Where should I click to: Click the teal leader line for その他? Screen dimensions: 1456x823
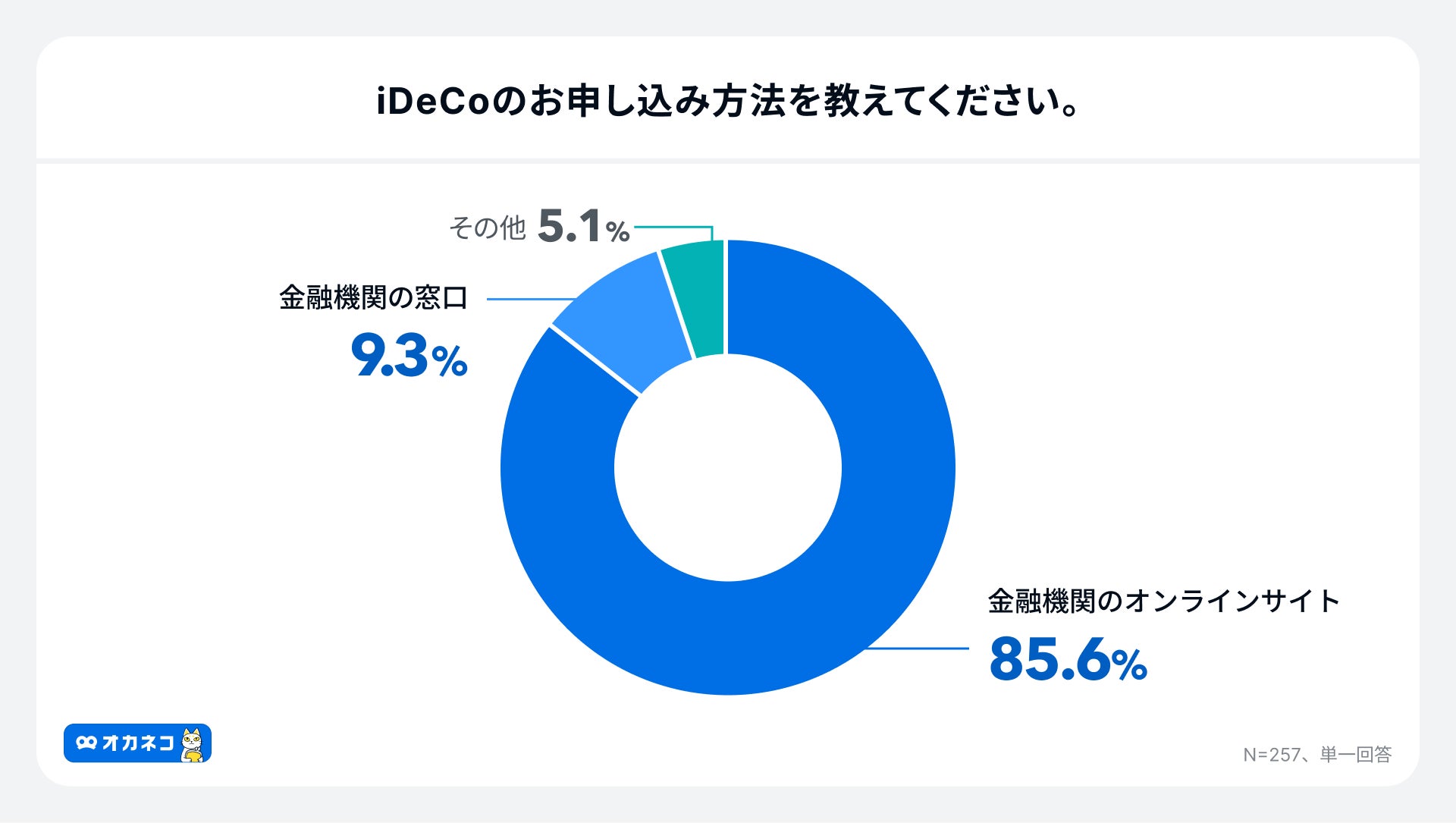[675, 226]
